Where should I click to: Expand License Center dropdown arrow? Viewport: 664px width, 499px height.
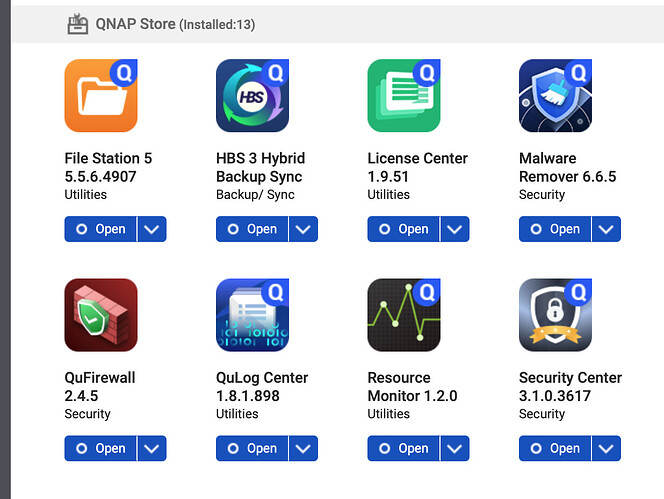pos(455,229)
